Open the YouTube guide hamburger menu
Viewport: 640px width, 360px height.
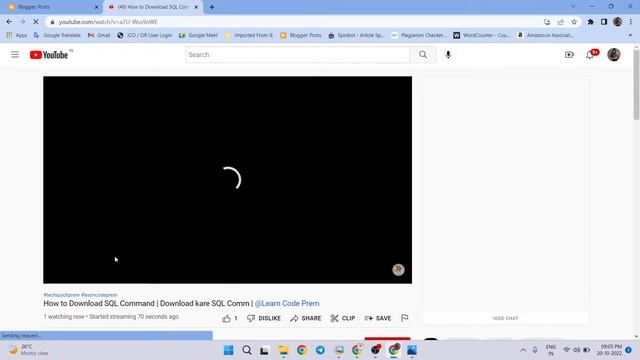[x=15, y=55]
